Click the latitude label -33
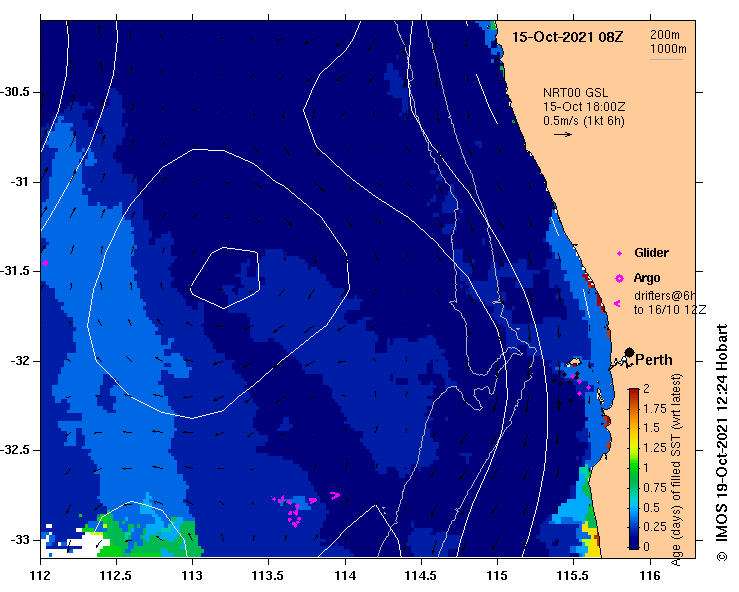 19,540
